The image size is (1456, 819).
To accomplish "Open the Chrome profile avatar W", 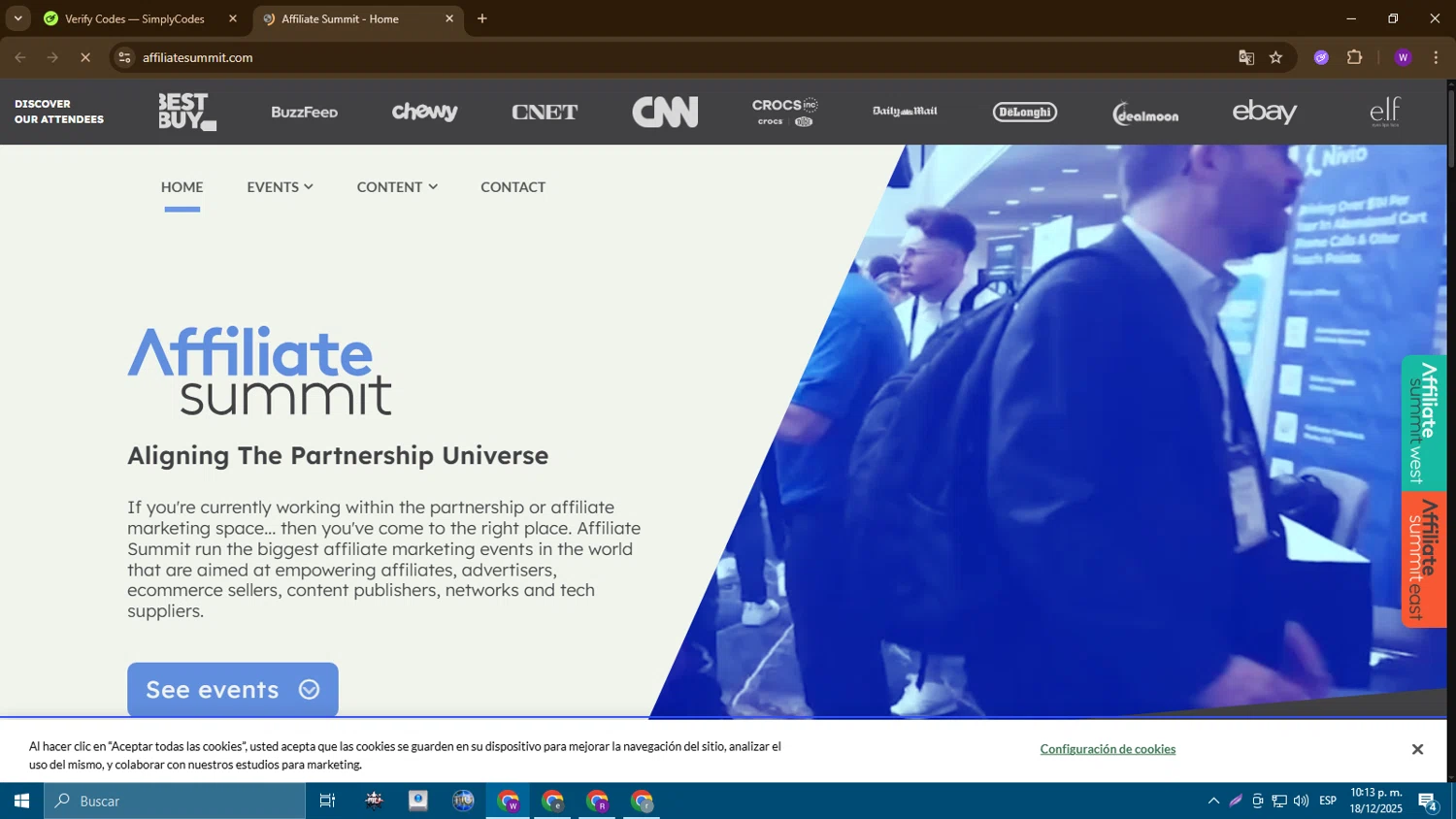I will 1403,58.
